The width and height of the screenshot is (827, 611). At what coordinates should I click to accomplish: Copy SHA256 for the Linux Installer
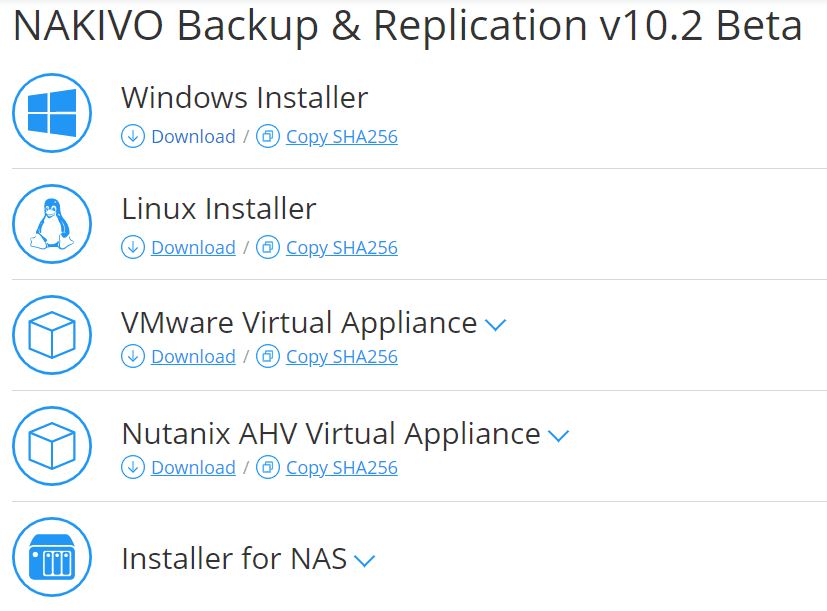pyautogui.click(x=342, y=248)
